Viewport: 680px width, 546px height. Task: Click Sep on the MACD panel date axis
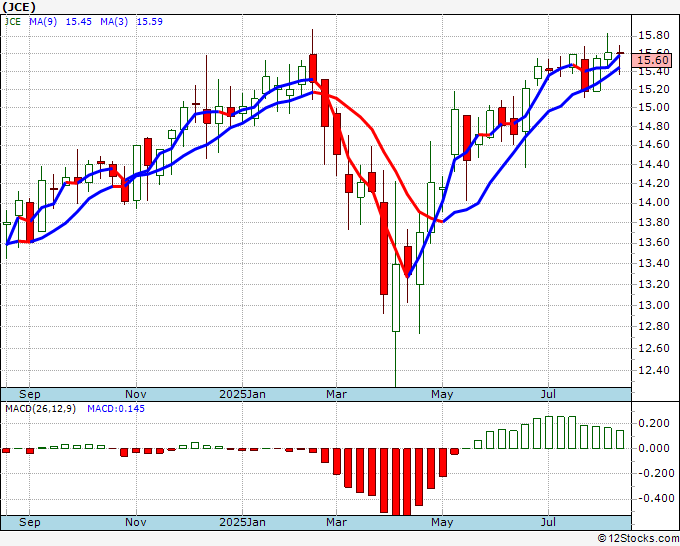click(29, 522)
